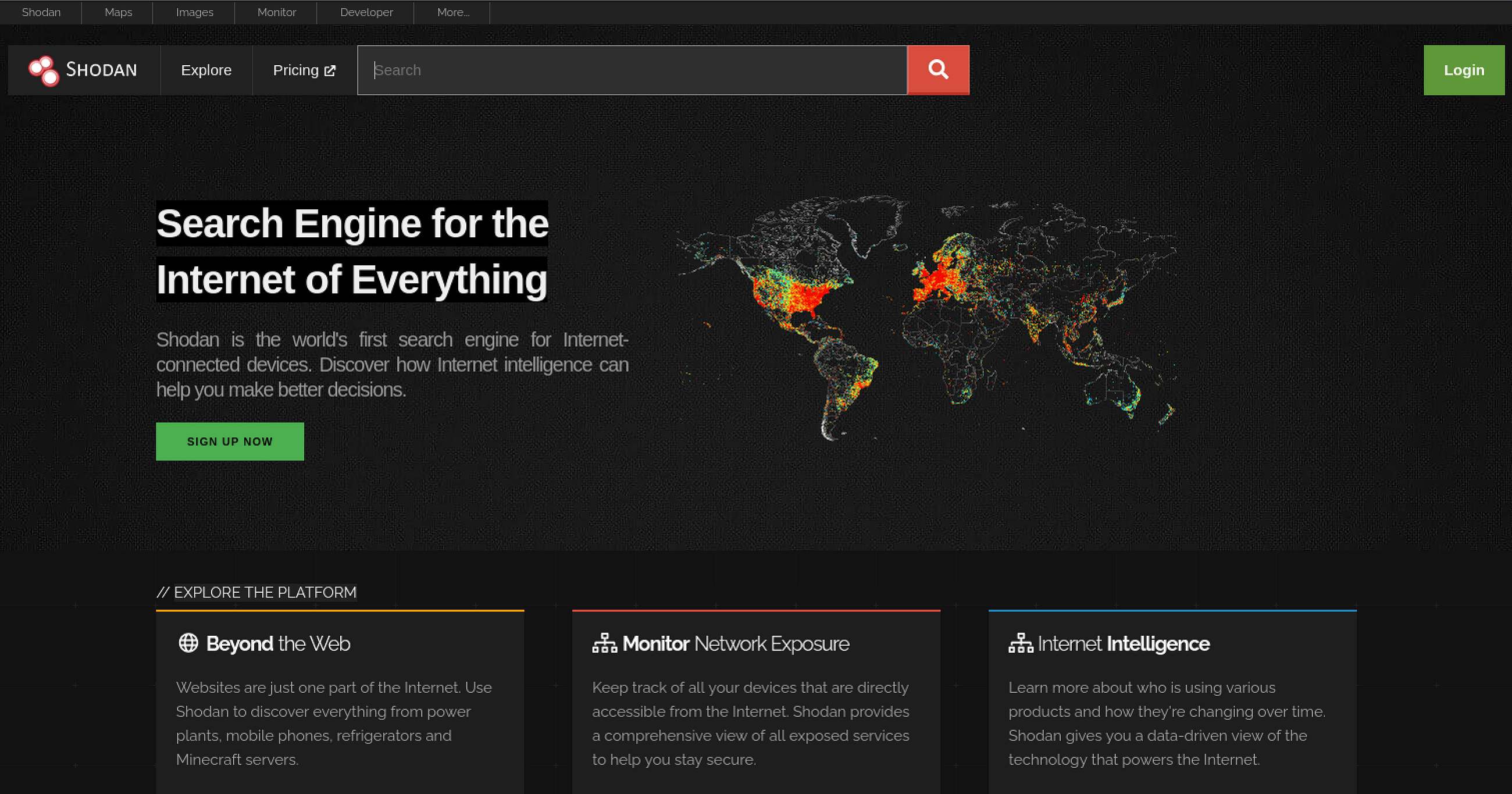This screenshot has height=794, width=1512.
Task: Click the Shodan logo icon
Action: click(x=44, y=70)
